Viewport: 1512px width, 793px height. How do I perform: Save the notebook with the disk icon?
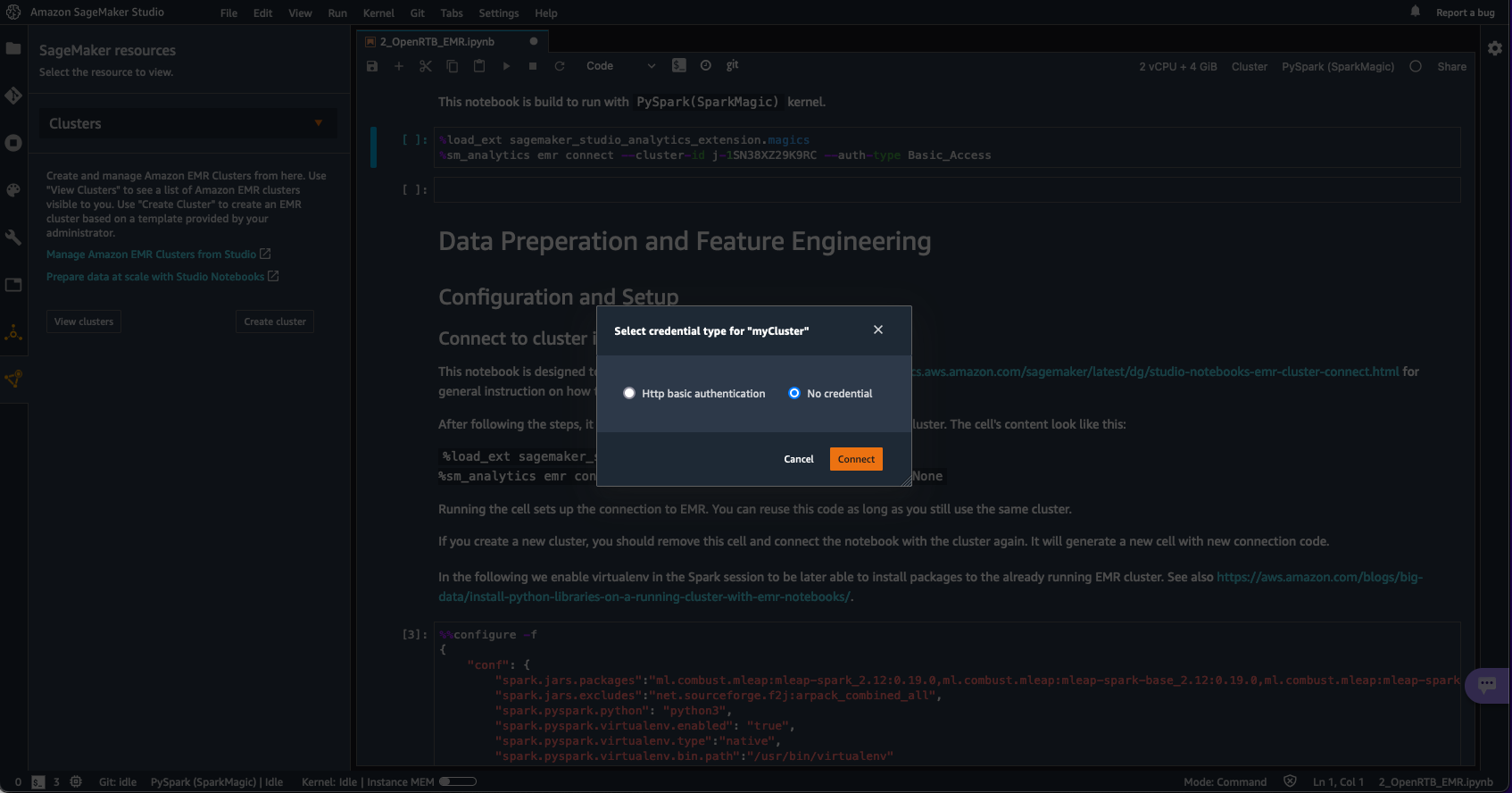[372, 66]
